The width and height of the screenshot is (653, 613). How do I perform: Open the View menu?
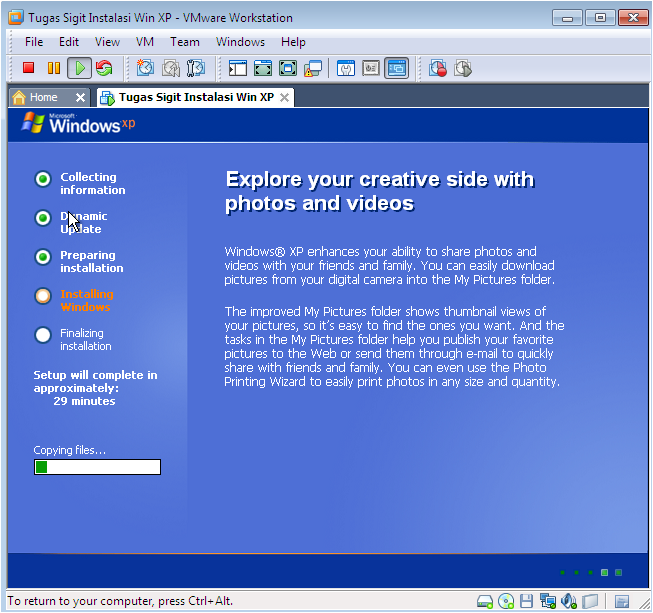107,42
